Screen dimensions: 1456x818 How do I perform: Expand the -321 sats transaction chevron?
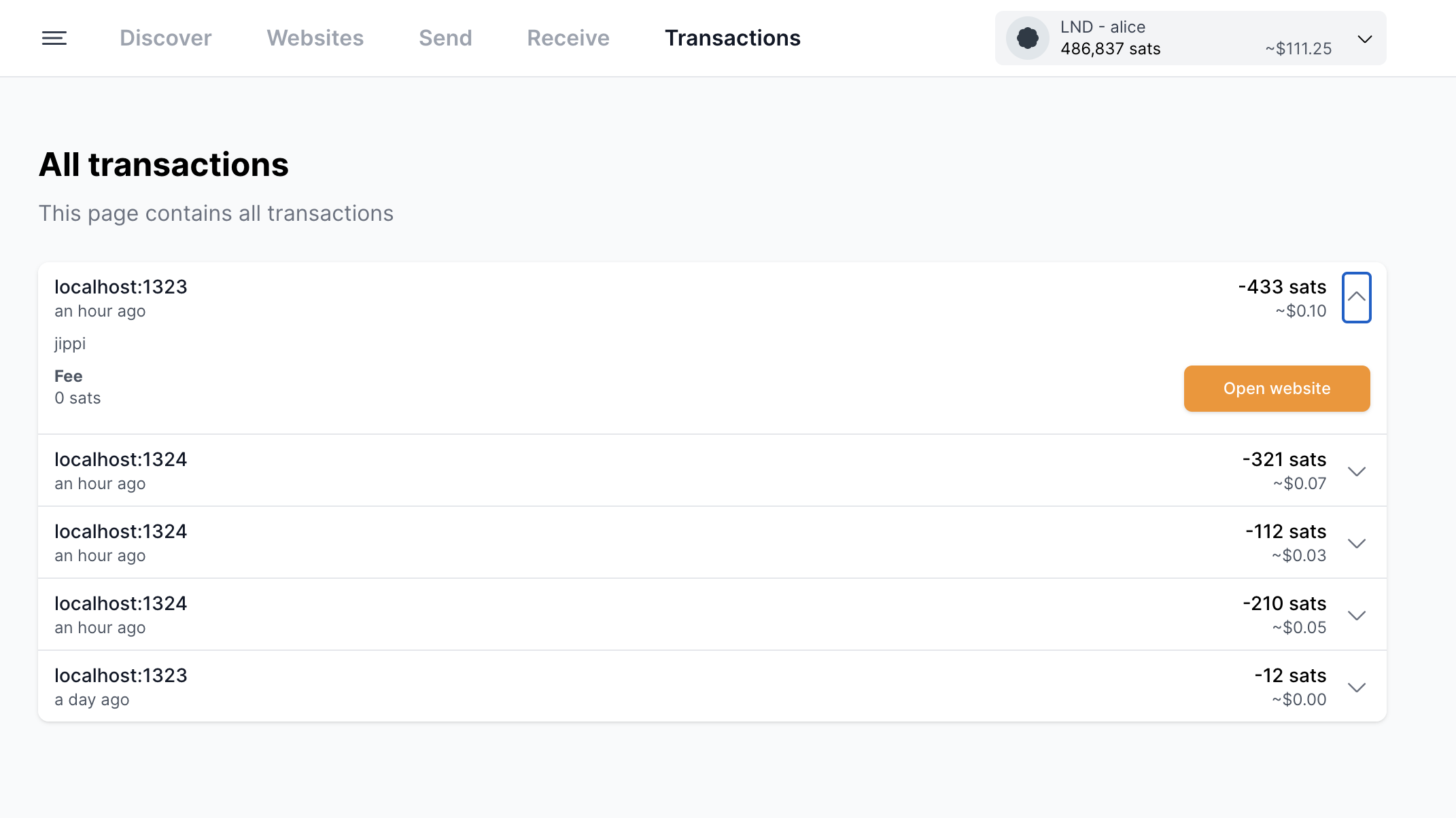point(1357,470)
